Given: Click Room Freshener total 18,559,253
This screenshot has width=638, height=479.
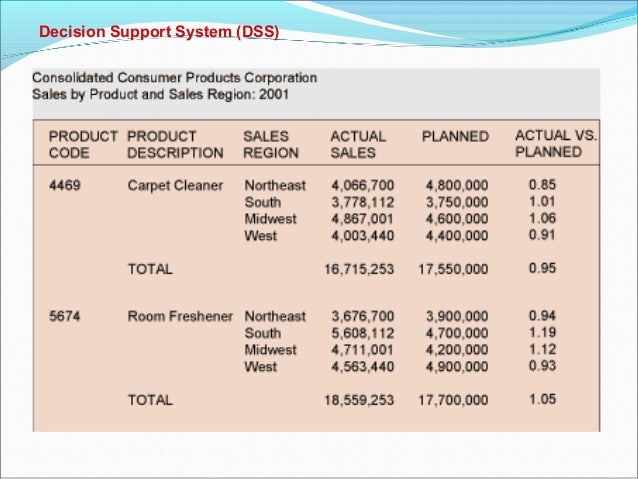Looking at the screenshot, I should click(x=359, y=400).
